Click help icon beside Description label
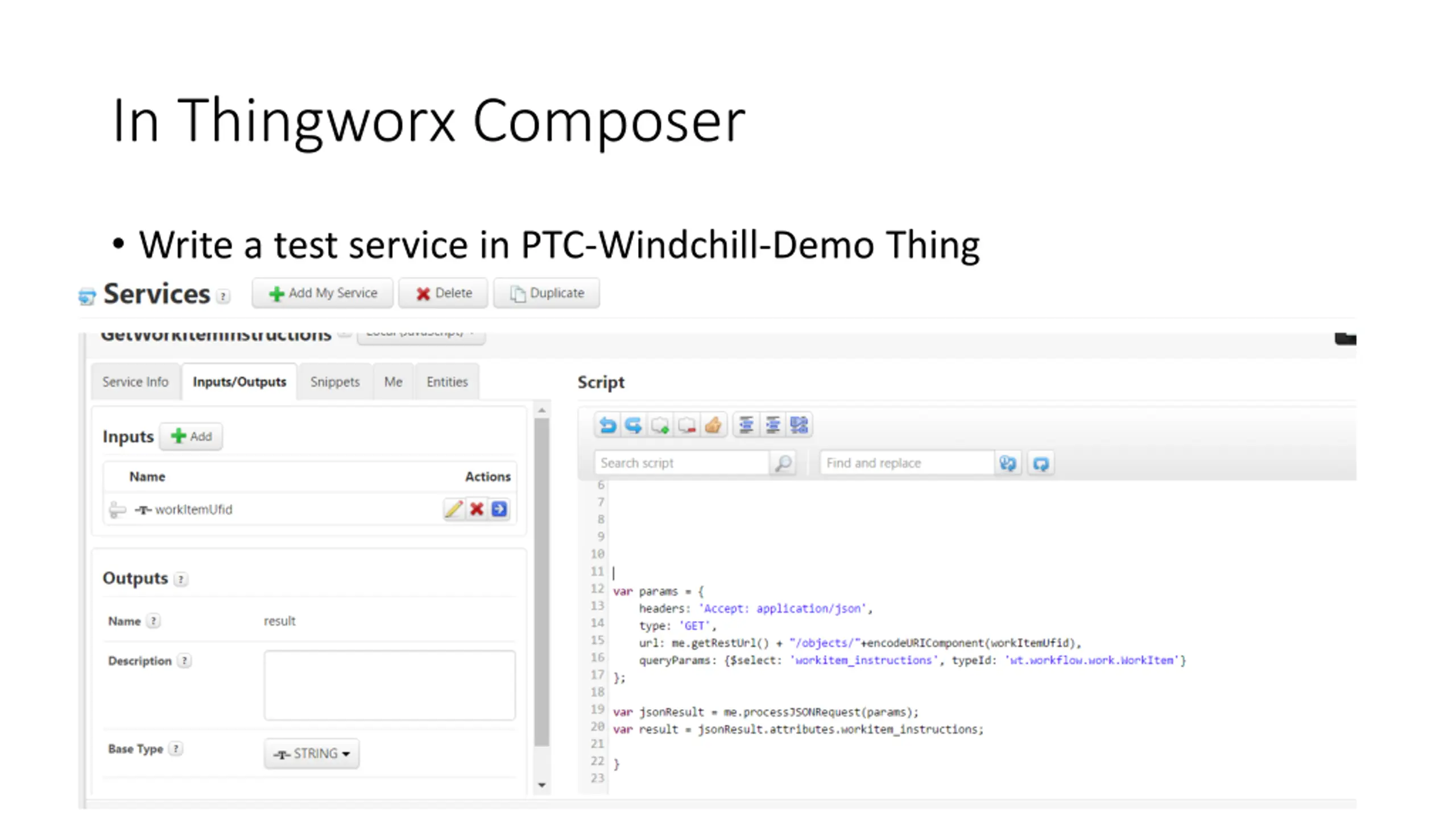Viewport: 1456px width, 819px height. pos(184,661)
